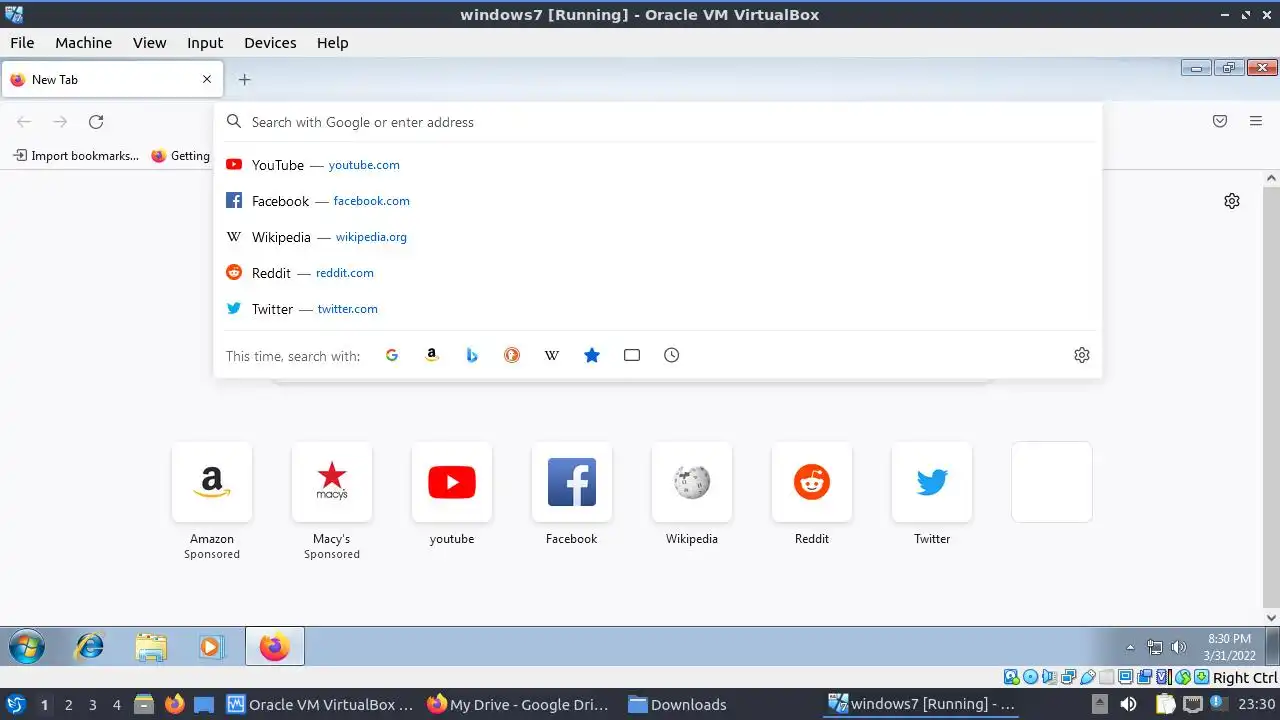Image resolution: width=1280 pixels, height=720 pixels.
Task: Click VirtualBox hard disk status icon
Action: coord(1011,677)
